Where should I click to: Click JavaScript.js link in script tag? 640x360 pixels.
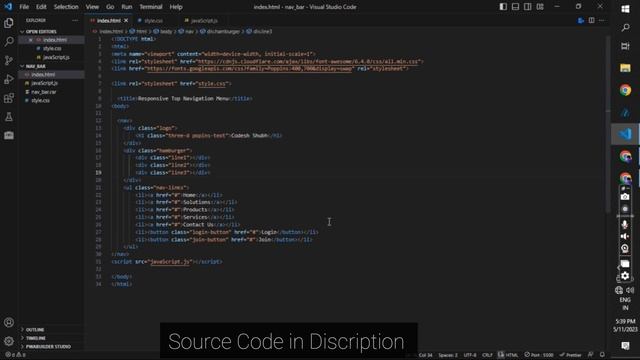(170, 262)
